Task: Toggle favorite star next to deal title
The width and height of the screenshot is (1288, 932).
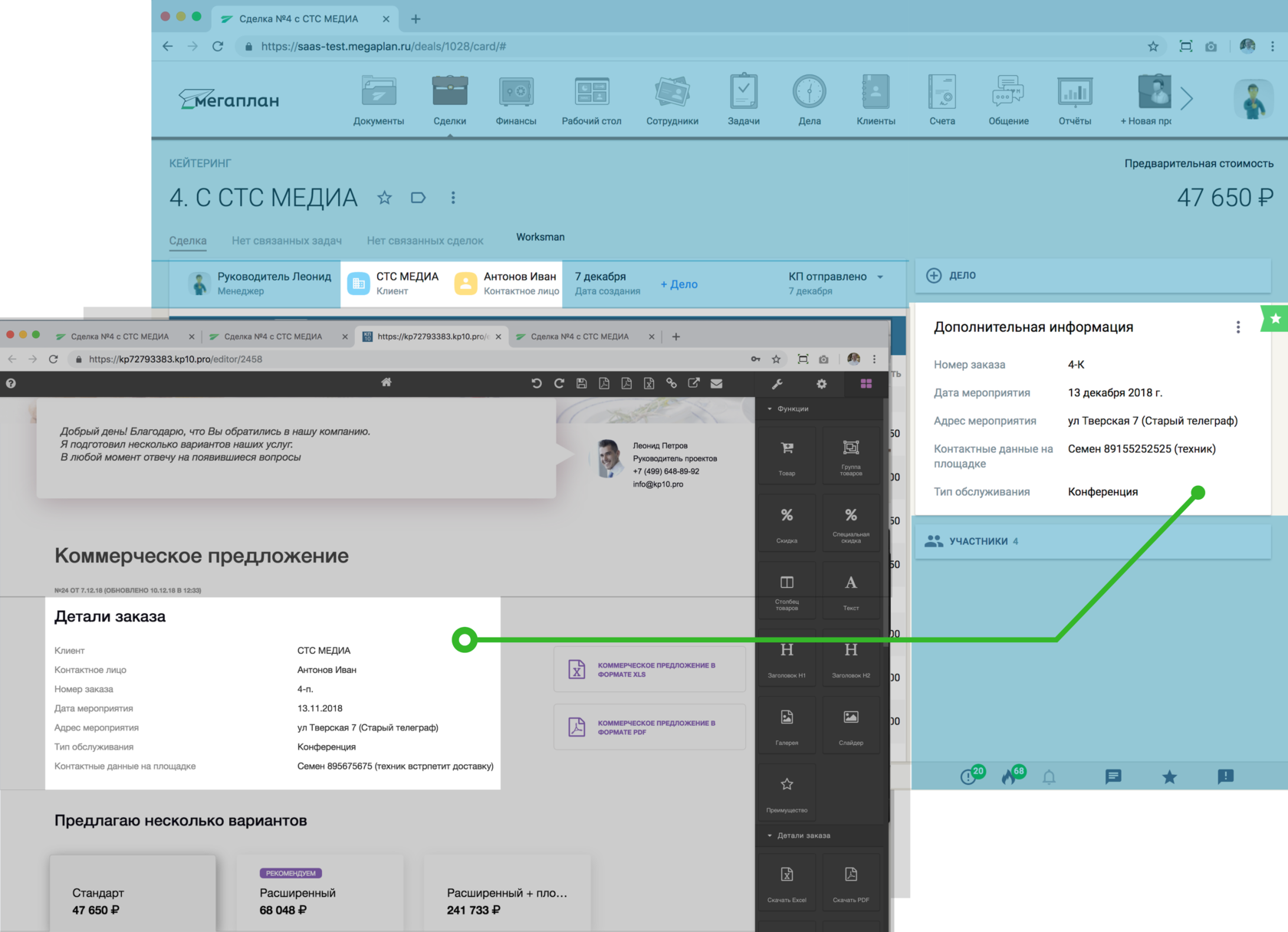Action: 385,198
